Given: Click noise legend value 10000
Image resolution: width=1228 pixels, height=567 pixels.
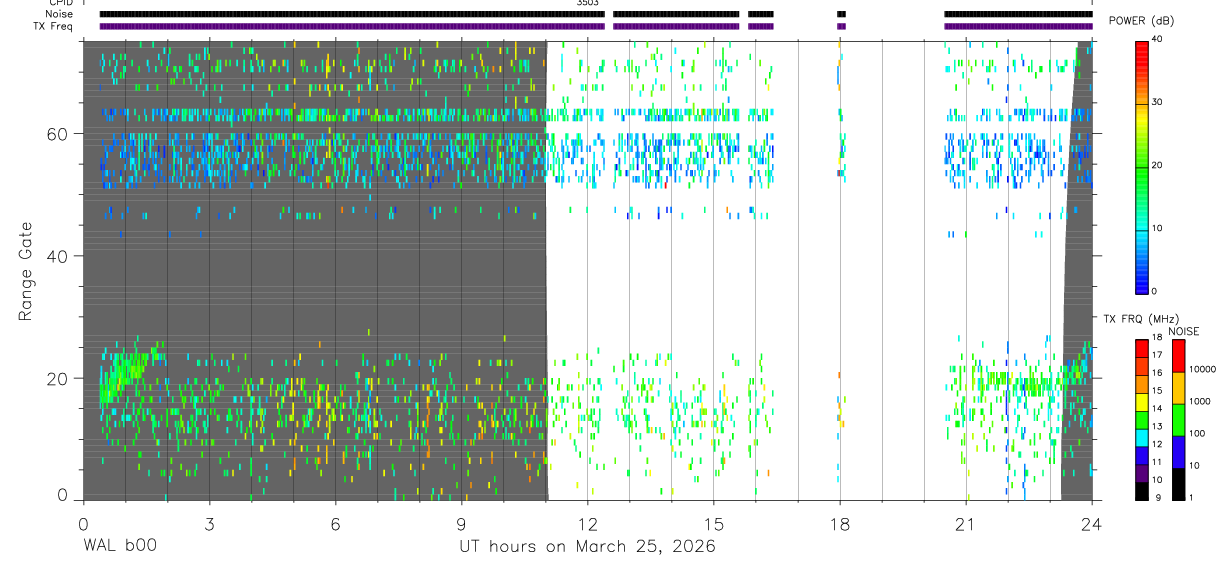Looking at the screenshot, I should tap(1202, 370).
